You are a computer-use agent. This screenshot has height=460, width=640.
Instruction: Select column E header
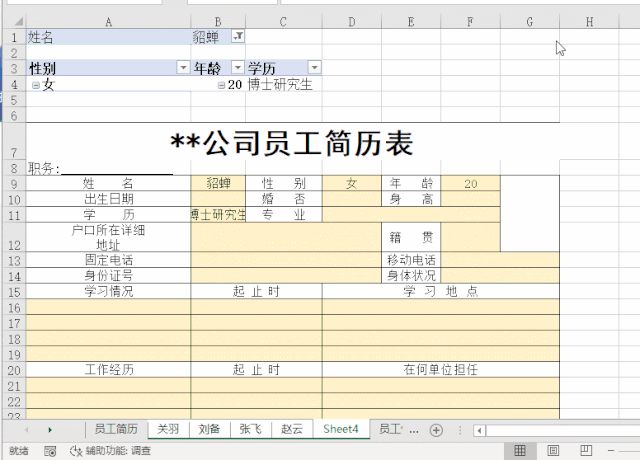[411, 22]
